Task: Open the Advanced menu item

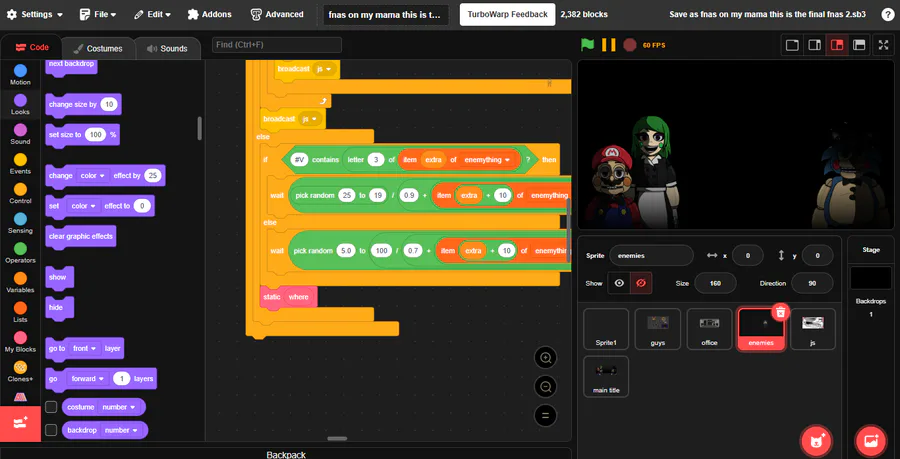Action: point(277,14)
